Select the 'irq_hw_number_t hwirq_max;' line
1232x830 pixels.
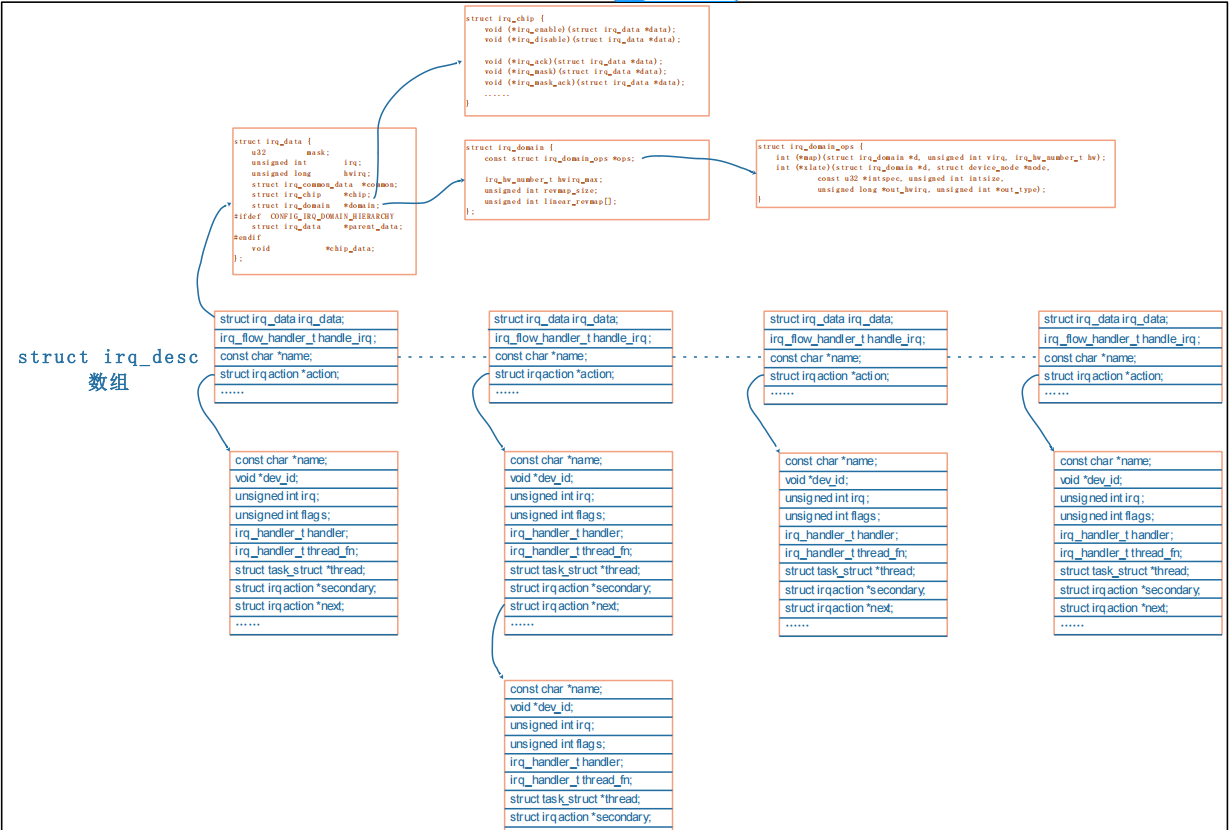pos(542,179)
